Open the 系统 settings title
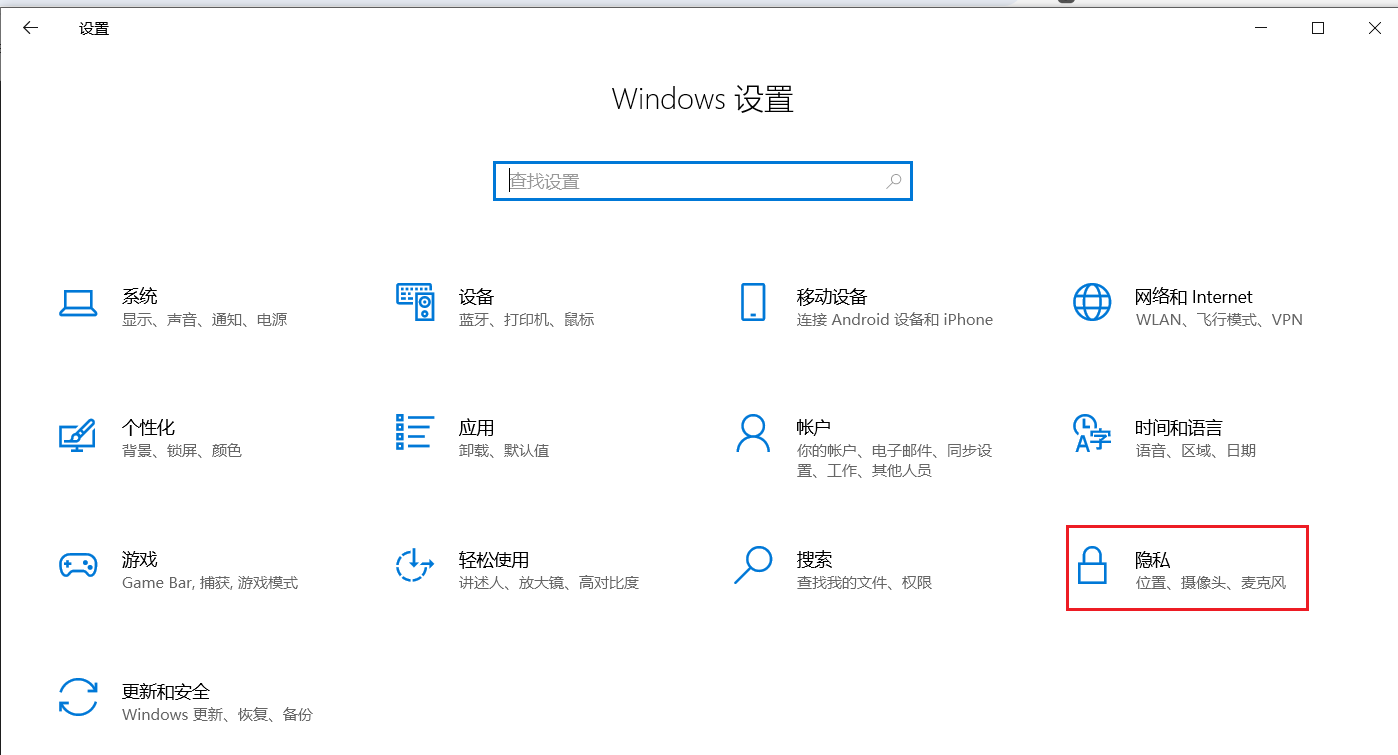The width and height of the screenshot is (1398, 755). (140, 296)
